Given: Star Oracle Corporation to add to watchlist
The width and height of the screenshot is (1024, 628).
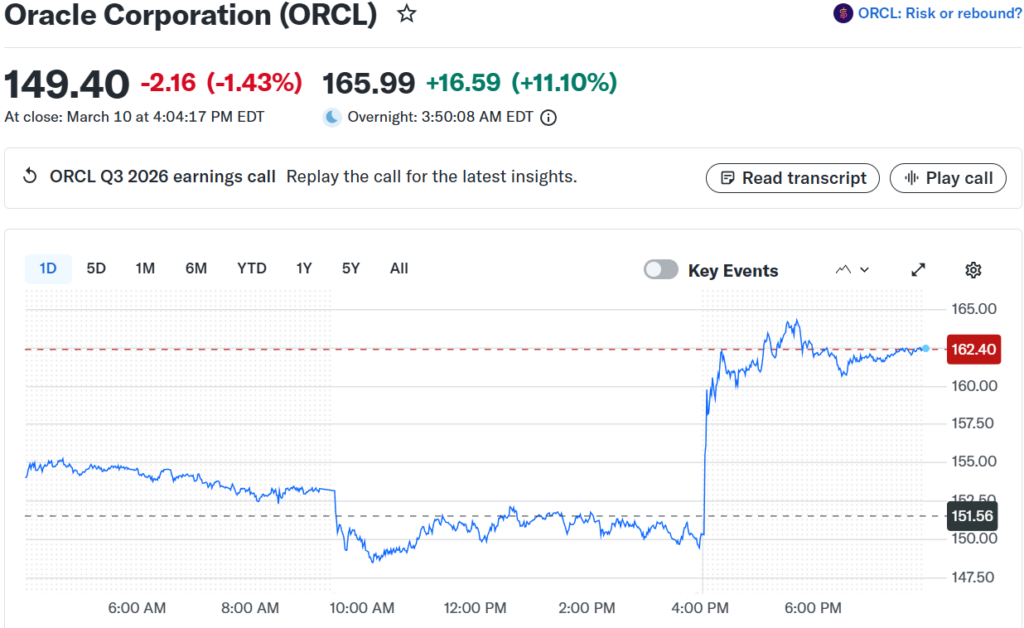Looking at the screenshot, I should [x=406, y=14].
